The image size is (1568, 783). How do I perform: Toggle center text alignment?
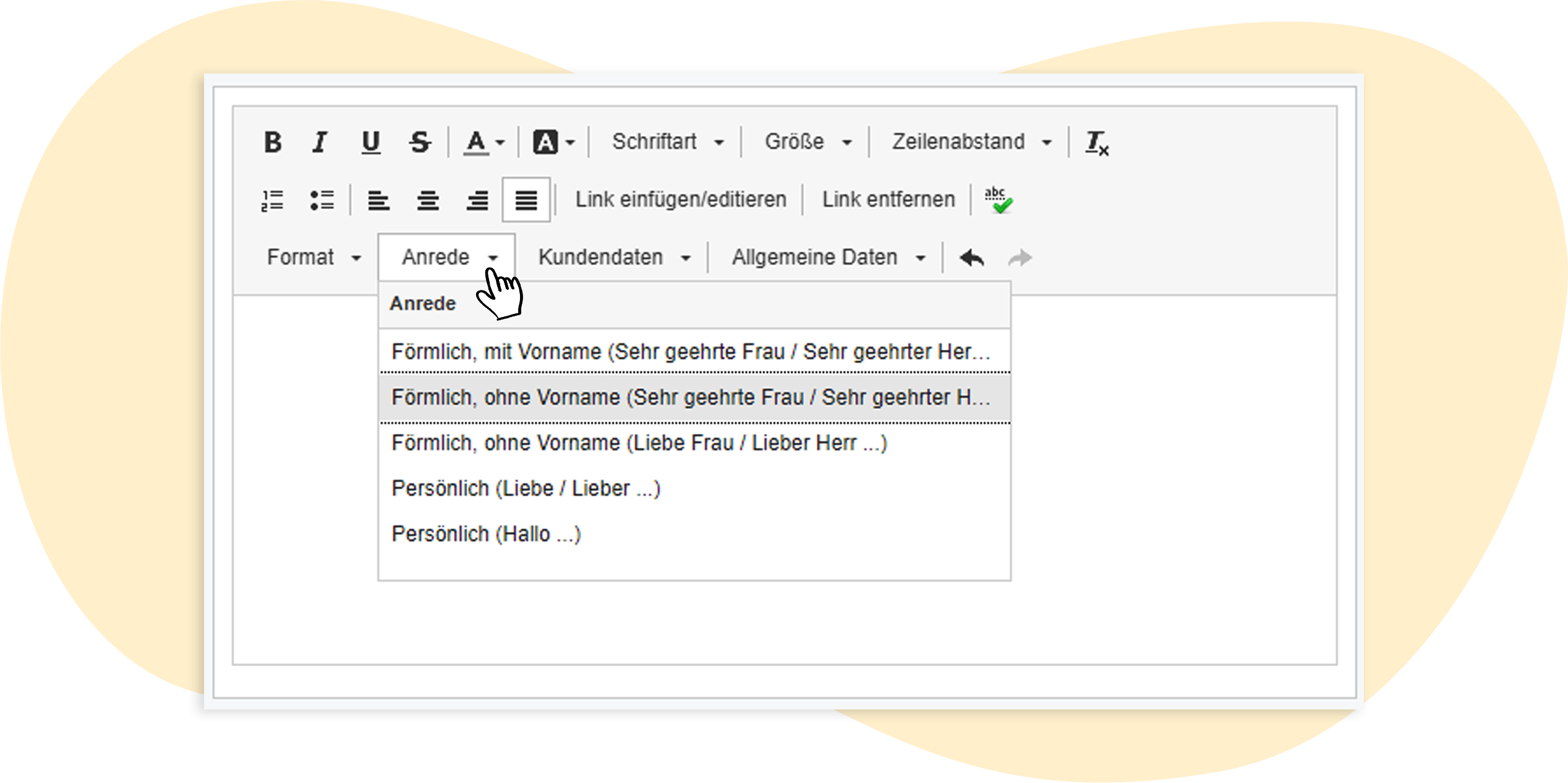click(428, 199)
